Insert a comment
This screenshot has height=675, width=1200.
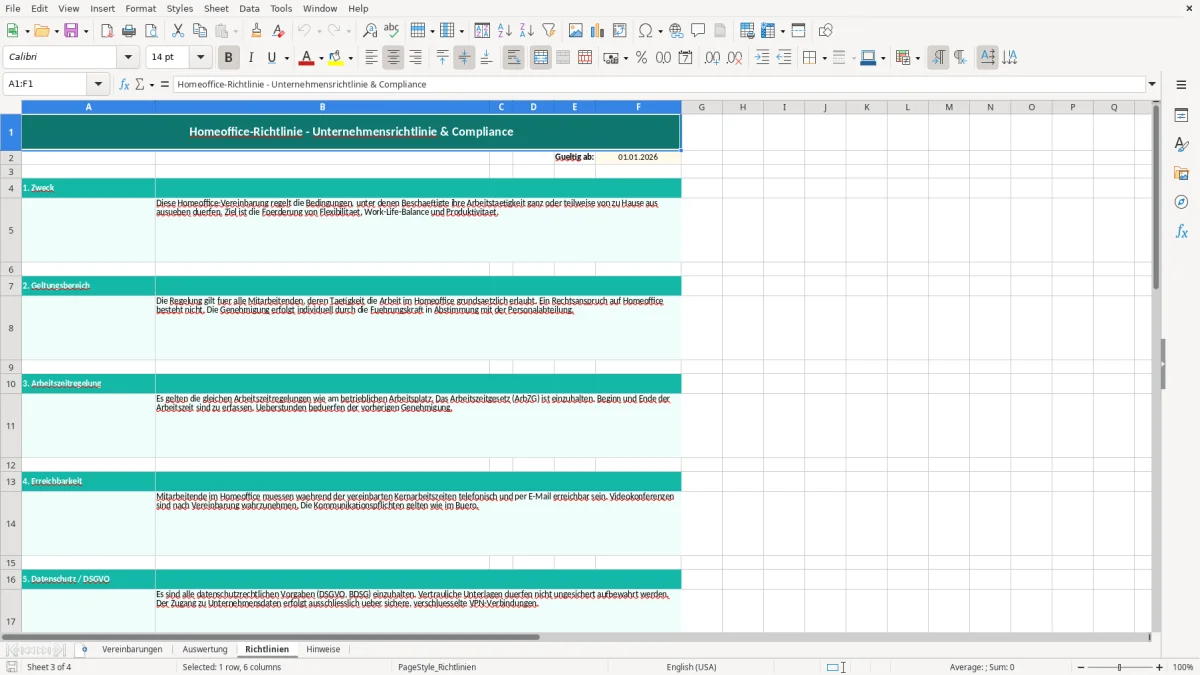pos(699,31)
